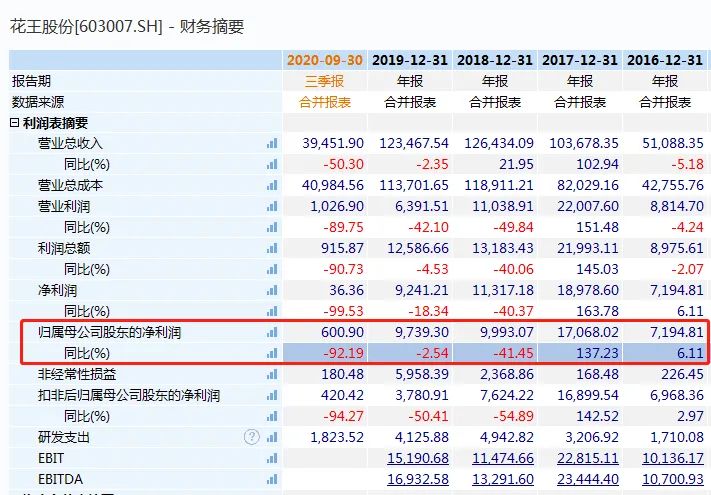Image resolution: width=711 pixels, height=495 pixels.
Task: Open chart icon for 归属母公司股东的净利润 row
Action: 272,332
